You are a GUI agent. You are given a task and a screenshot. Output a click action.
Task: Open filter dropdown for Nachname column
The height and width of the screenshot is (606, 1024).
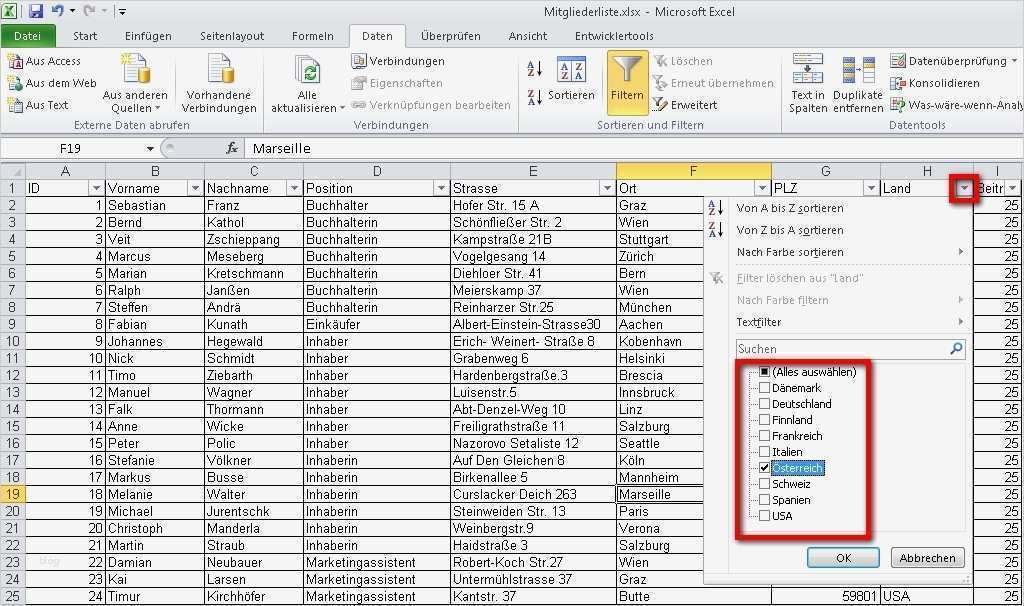pyautogui.click(x=295, y=188)
